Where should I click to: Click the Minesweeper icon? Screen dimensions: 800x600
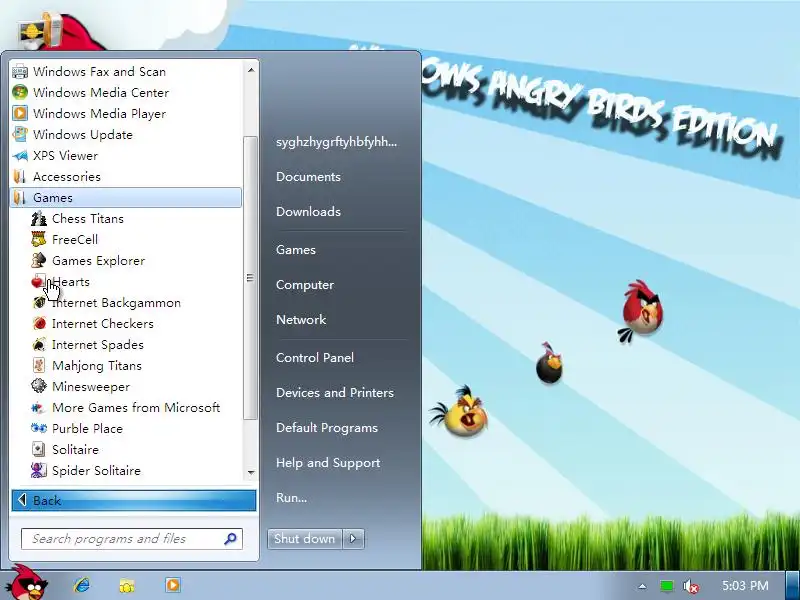click(x=39, y=386)
